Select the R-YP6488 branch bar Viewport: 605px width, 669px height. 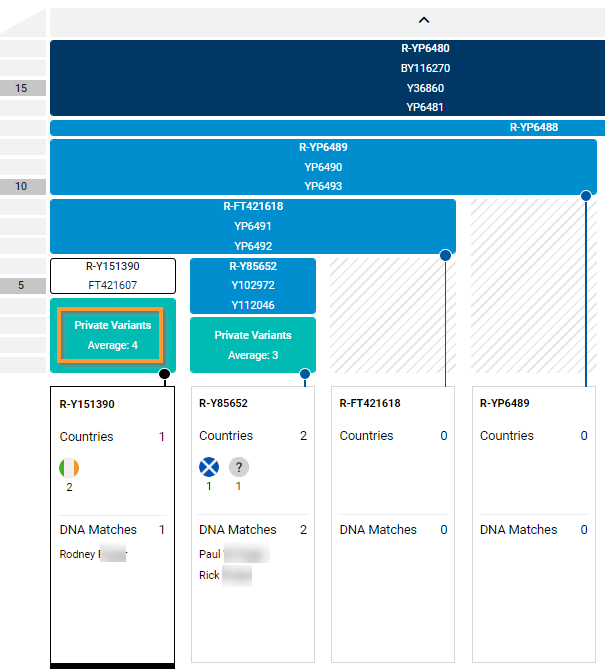click(x=533, y=128)
